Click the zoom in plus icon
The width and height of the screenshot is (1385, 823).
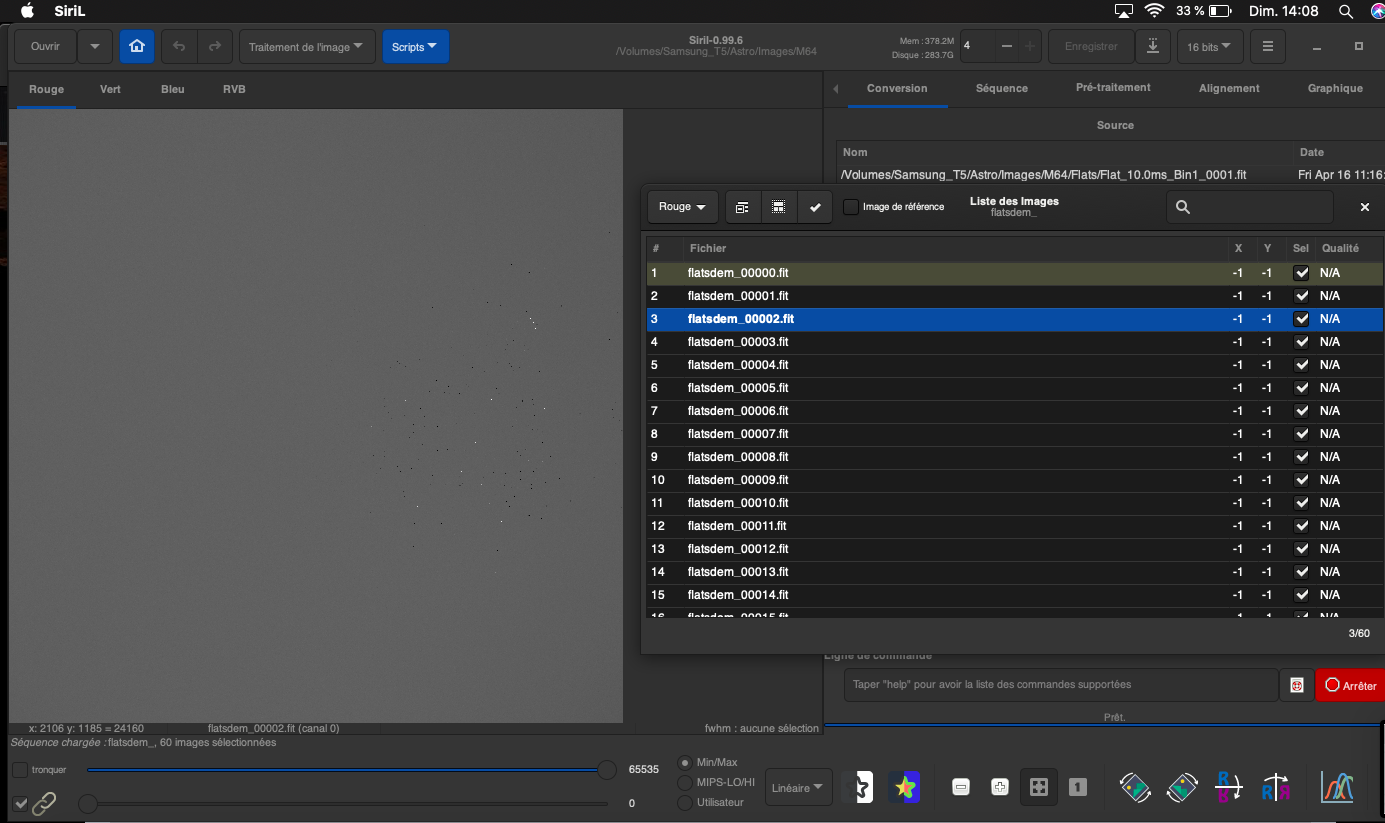coord(999,787)
